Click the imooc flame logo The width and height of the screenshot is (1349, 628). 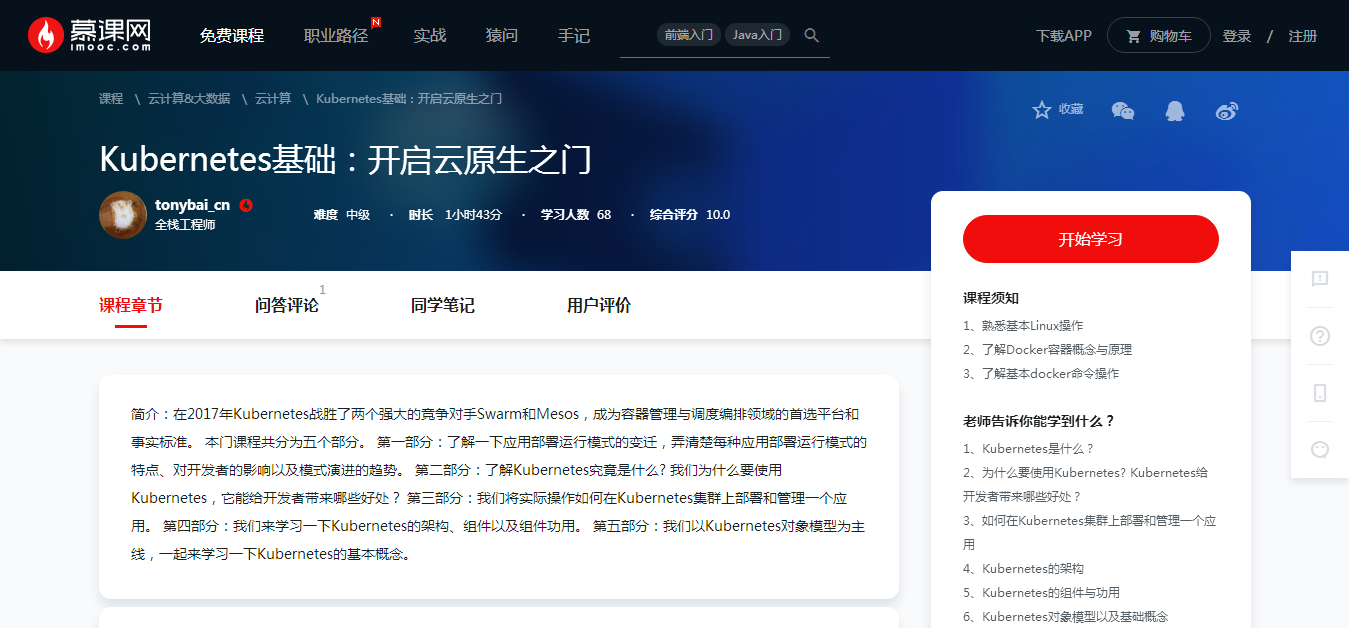pos(90,35)
